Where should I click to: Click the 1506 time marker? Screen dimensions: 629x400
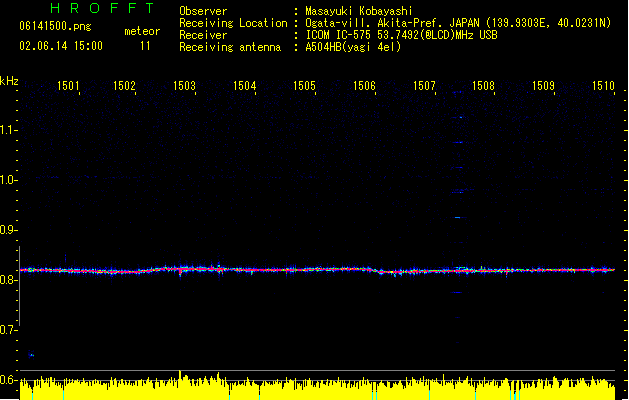click(364, 86)
